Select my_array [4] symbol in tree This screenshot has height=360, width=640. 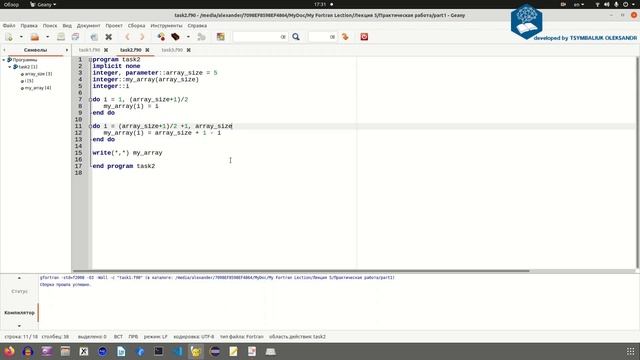38,88
